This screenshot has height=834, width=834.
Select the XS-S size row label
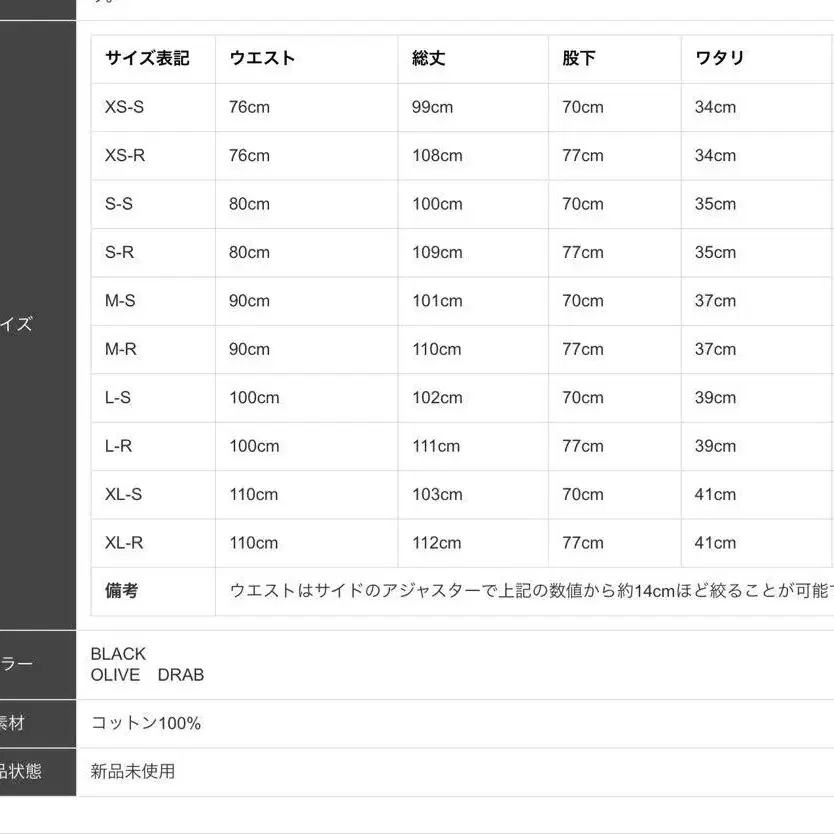pyautogui.click(x=124, y=107)
